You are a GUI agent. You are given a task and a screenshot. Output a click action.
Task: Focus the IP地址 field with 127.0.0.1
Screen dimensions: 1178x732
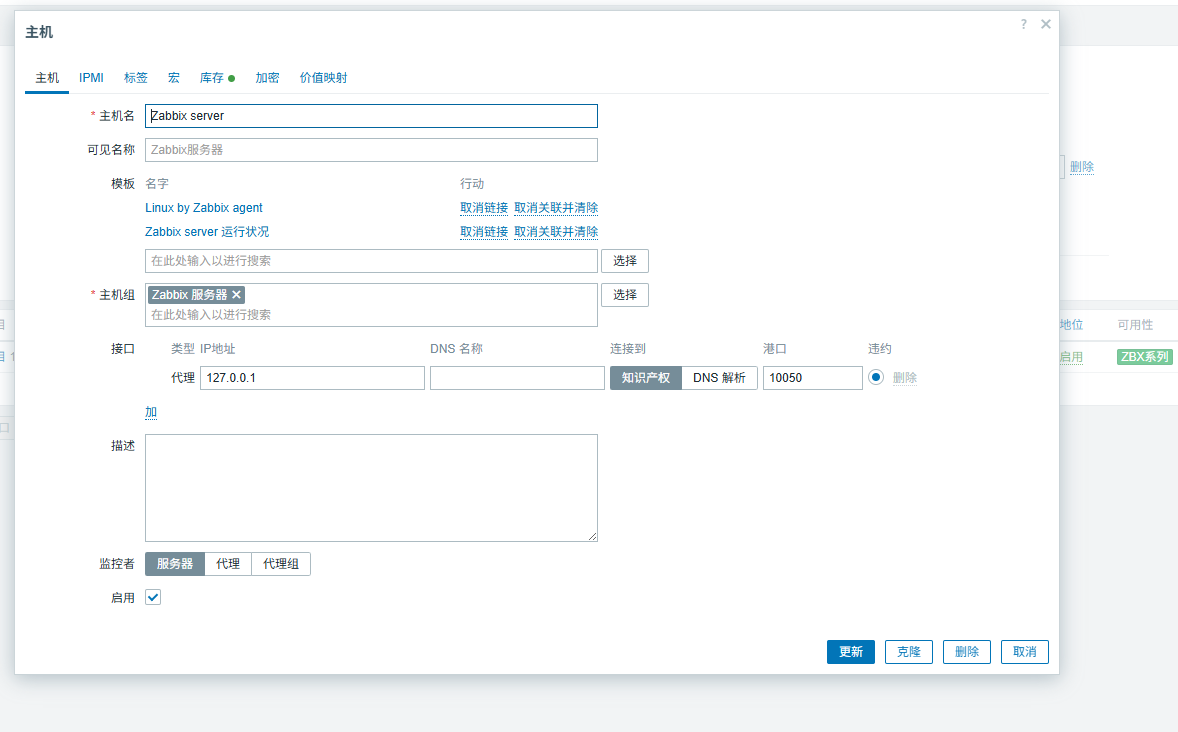(313, 377)
